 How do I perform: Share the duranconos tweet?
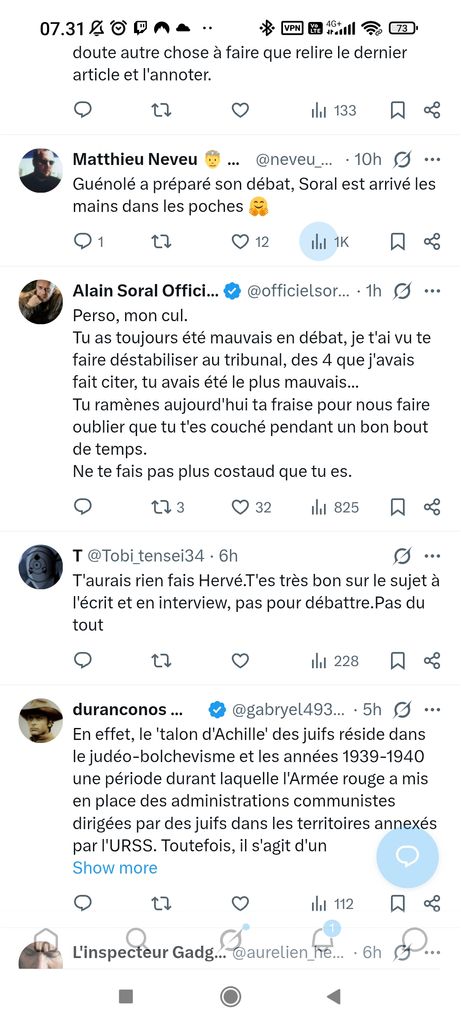click(x=432, y=904)
